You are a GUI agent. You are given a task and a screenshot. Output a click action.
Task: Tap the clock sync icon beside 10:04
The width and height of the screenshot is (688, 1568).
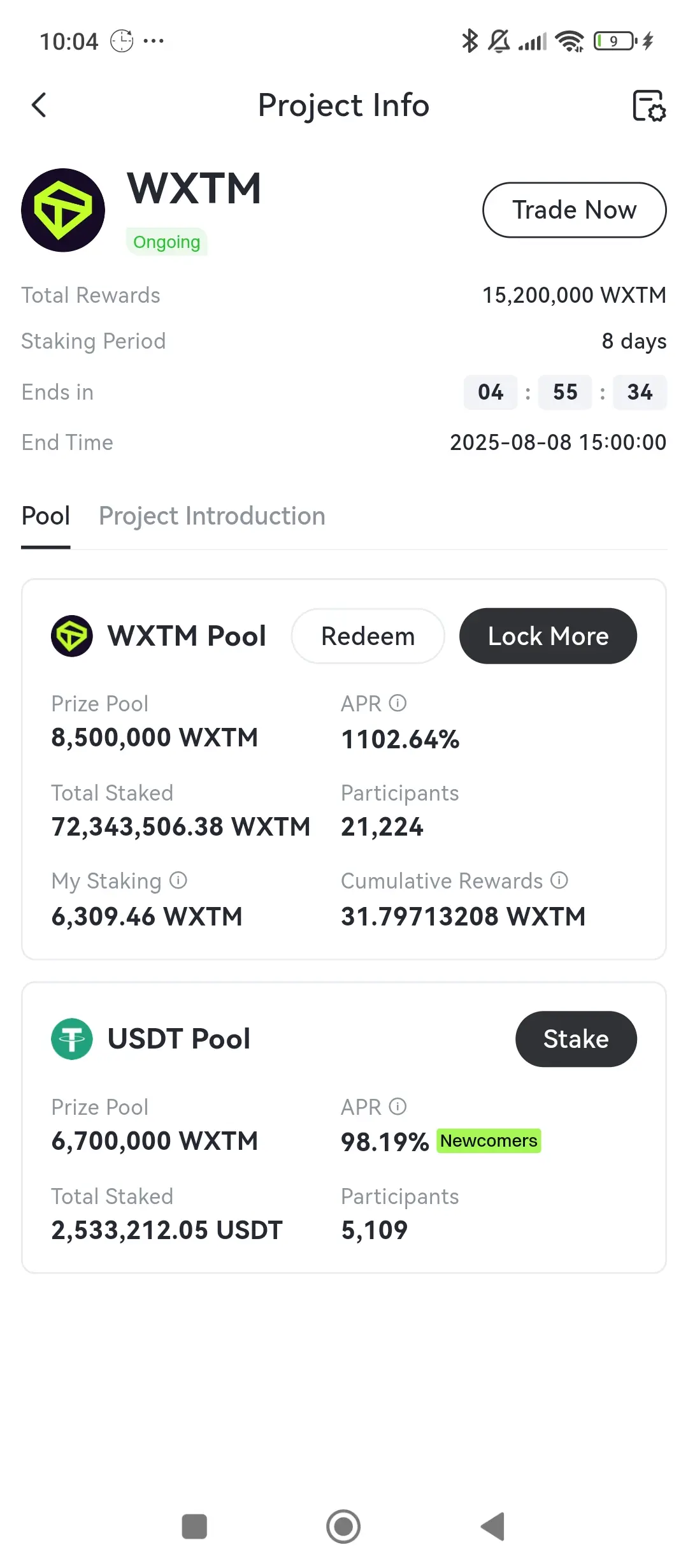point(122,41)
